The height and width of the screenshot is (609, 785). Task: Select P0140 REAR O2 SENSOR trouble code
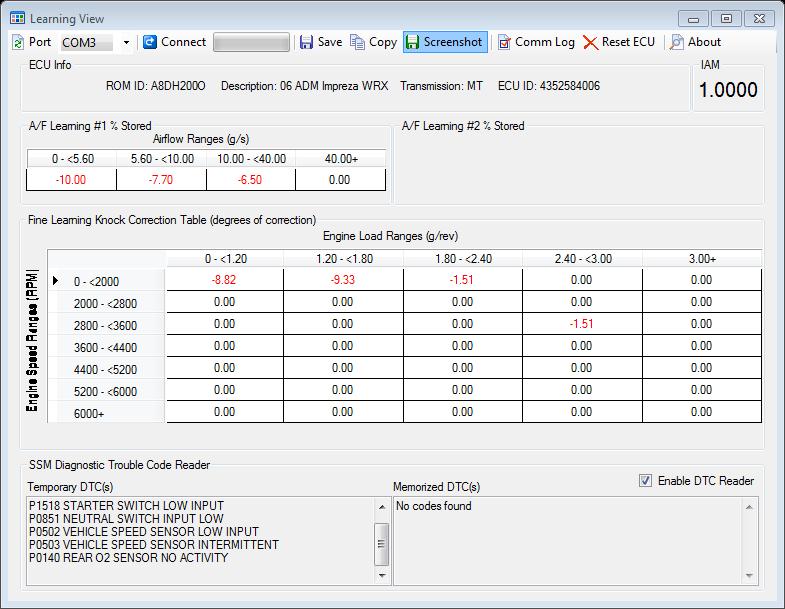[x=129, y=558]
